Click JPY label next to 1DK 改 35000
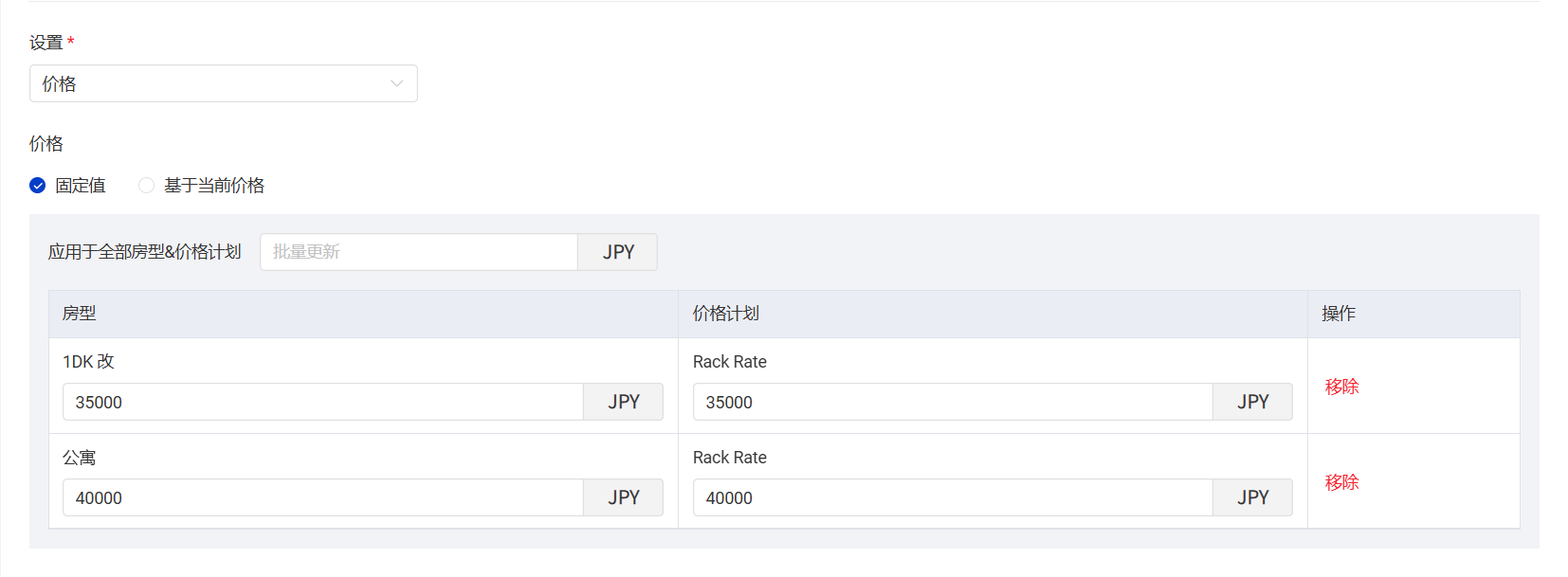The height and width of the screenshot is (577, 1568). tap(624, 402)
